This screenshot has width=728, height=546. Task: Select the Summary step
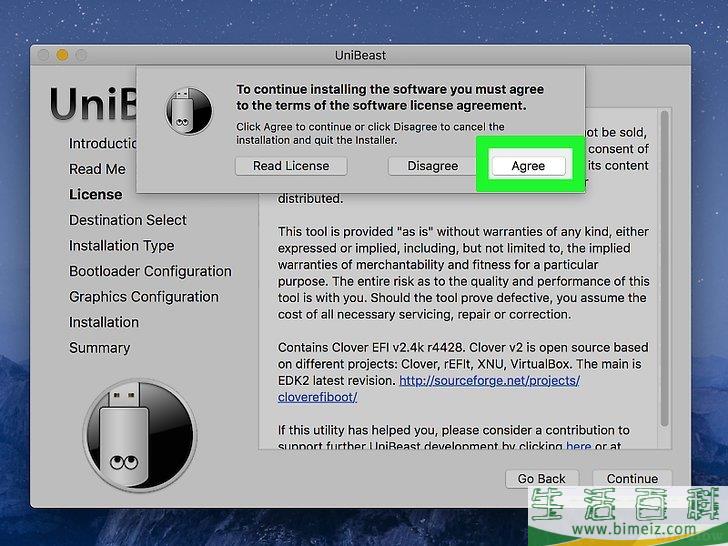(x=99, y=347)
